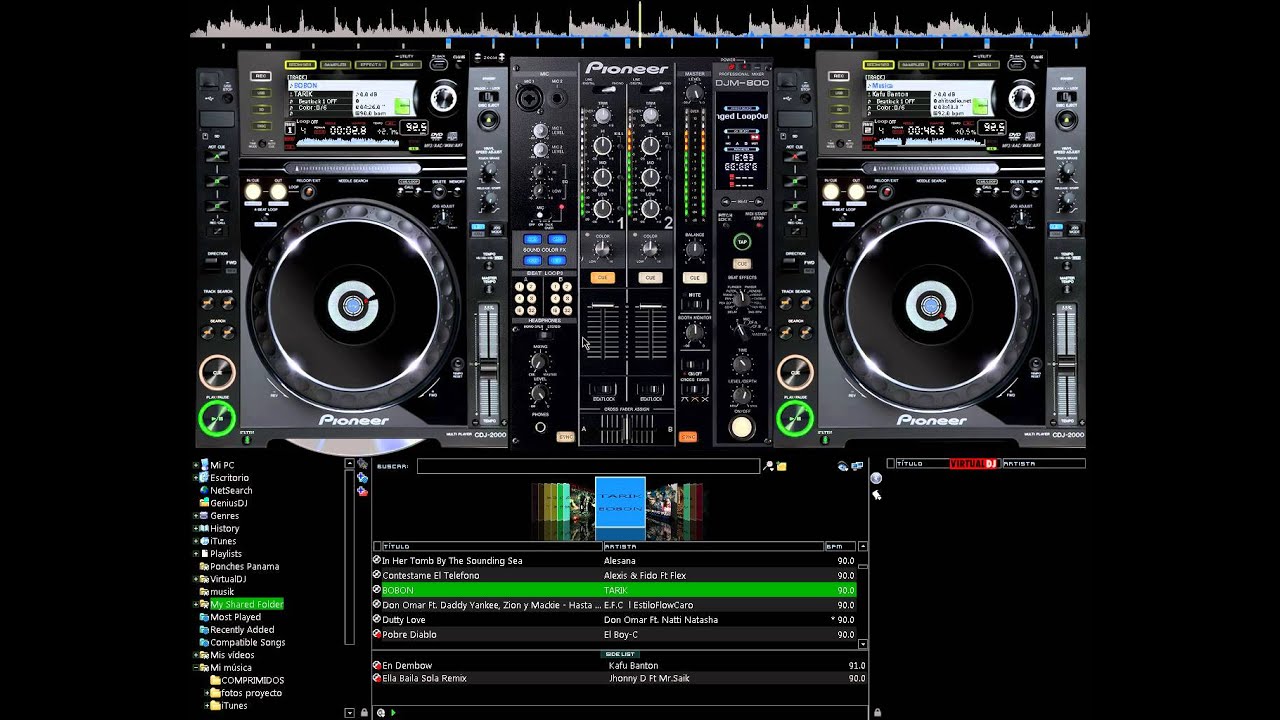
Task: Select the track 'Pobre Diablo'
Action: pyautogui.click(x=614, y=635)
